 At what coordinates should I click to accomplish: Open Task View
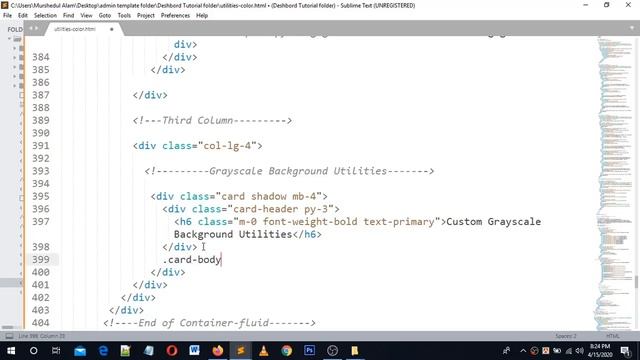56,351
